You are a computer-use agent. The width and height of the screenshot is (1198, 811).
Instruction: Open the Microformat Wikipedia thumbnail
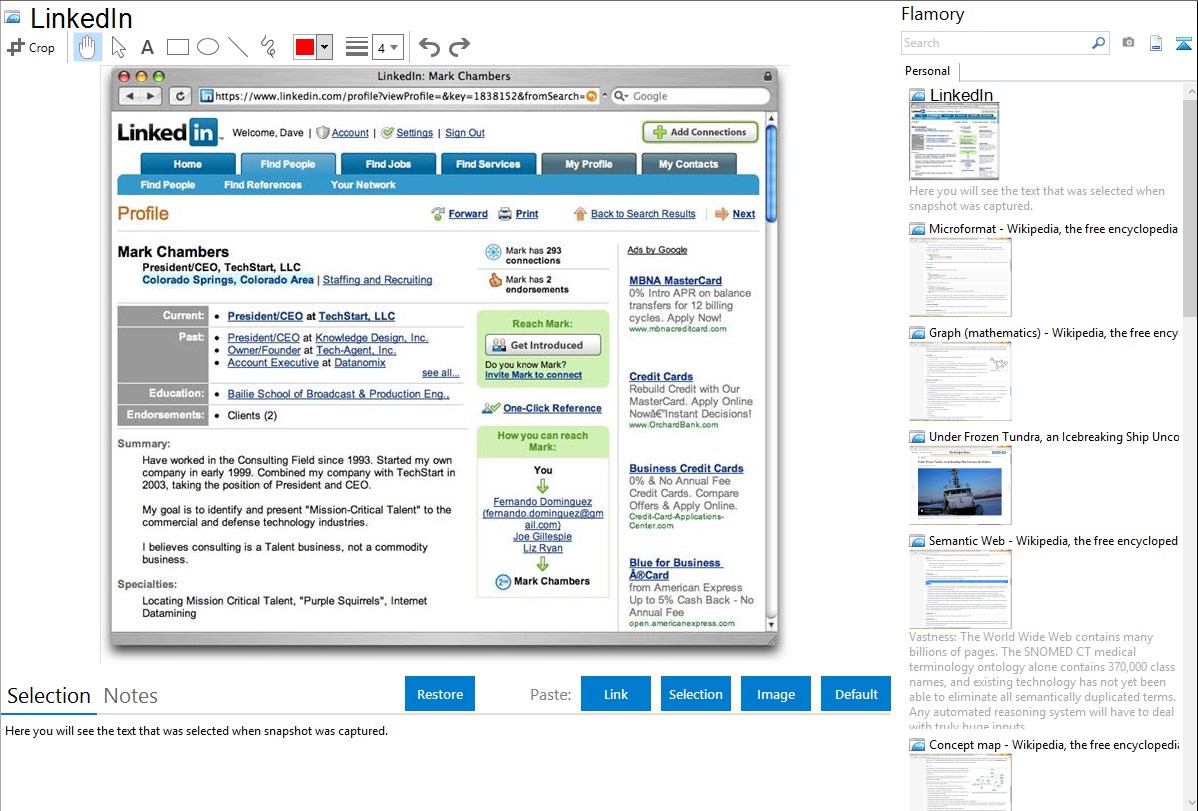coord(960,277)
